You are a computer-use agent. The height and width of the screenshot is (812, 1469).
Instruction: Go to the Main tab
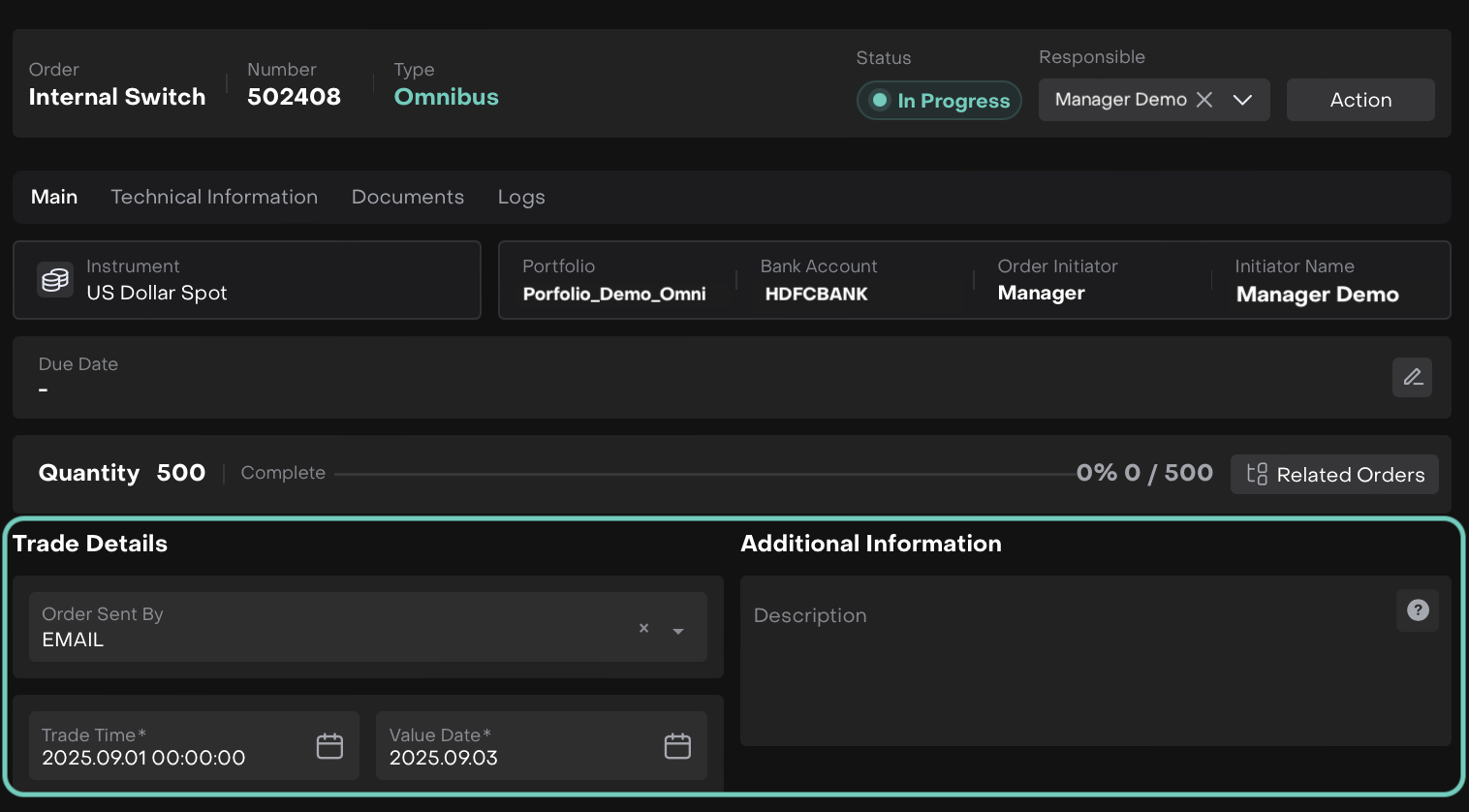[x=54, y=197]
